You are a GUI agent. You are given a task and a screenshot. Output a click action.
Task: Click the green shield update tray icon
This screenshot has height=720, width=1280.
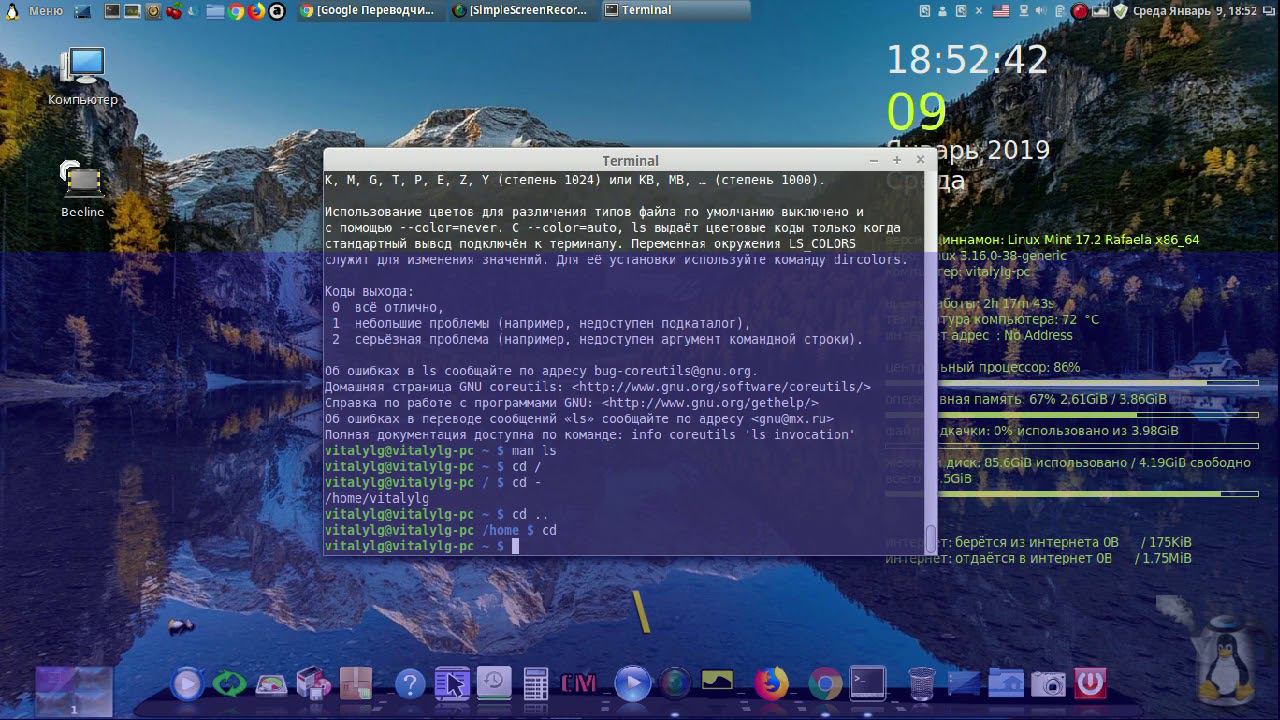[1121, 11]
